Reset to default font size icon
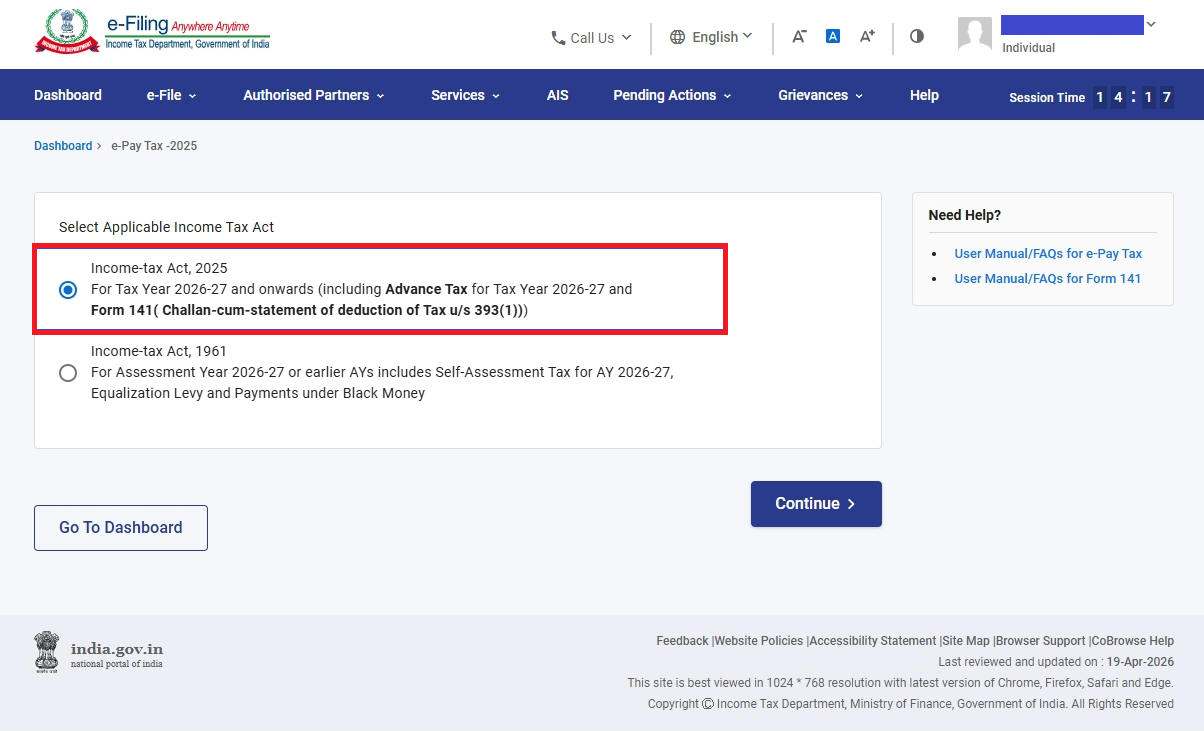This screenshot has height=731, width=1204. click(832, 36)
